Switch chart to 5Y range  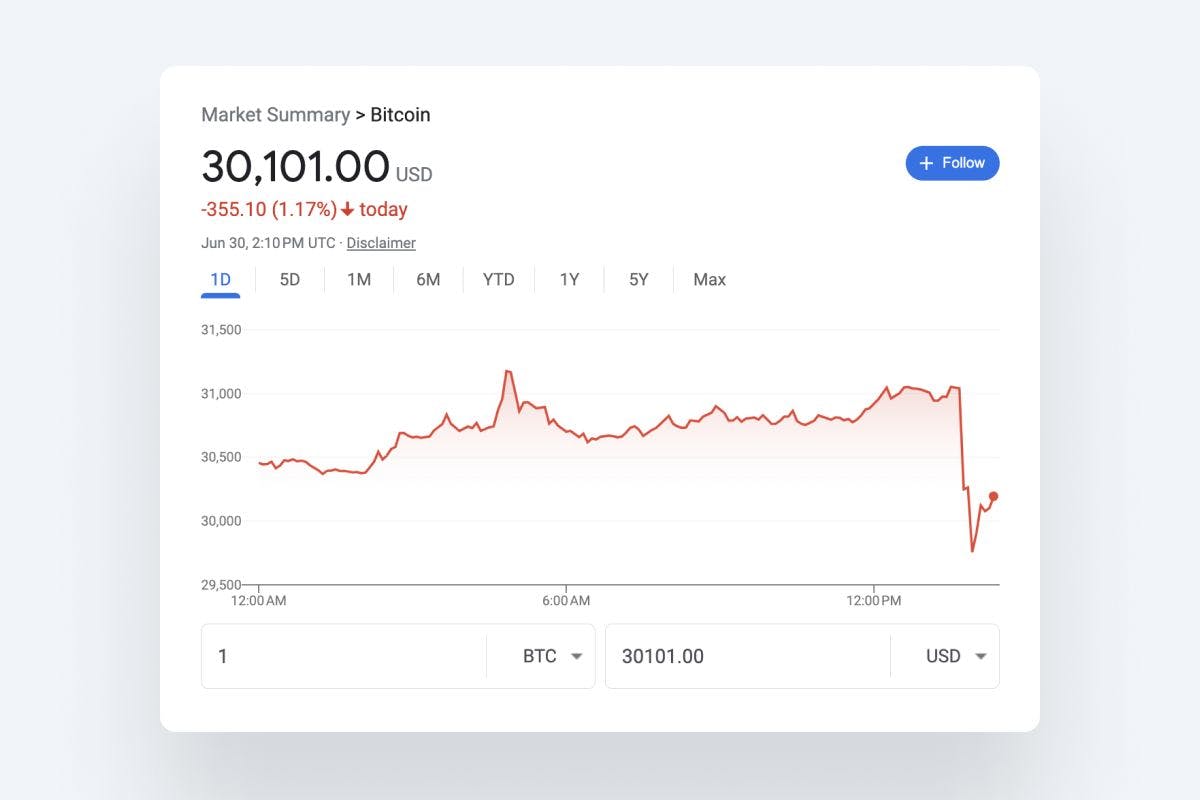click(x=639, y=280)
